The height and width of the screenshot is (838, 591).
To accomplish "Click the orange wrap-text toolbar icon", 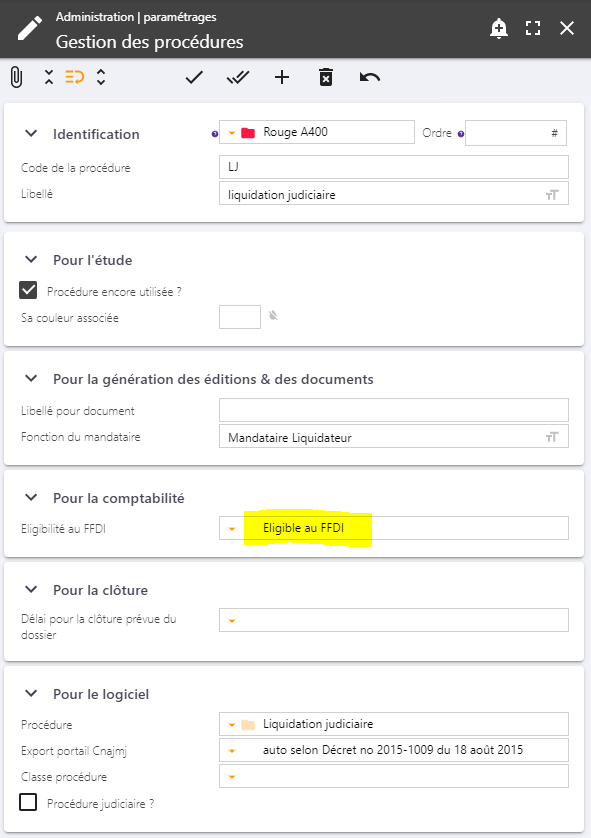I will 75,77.
